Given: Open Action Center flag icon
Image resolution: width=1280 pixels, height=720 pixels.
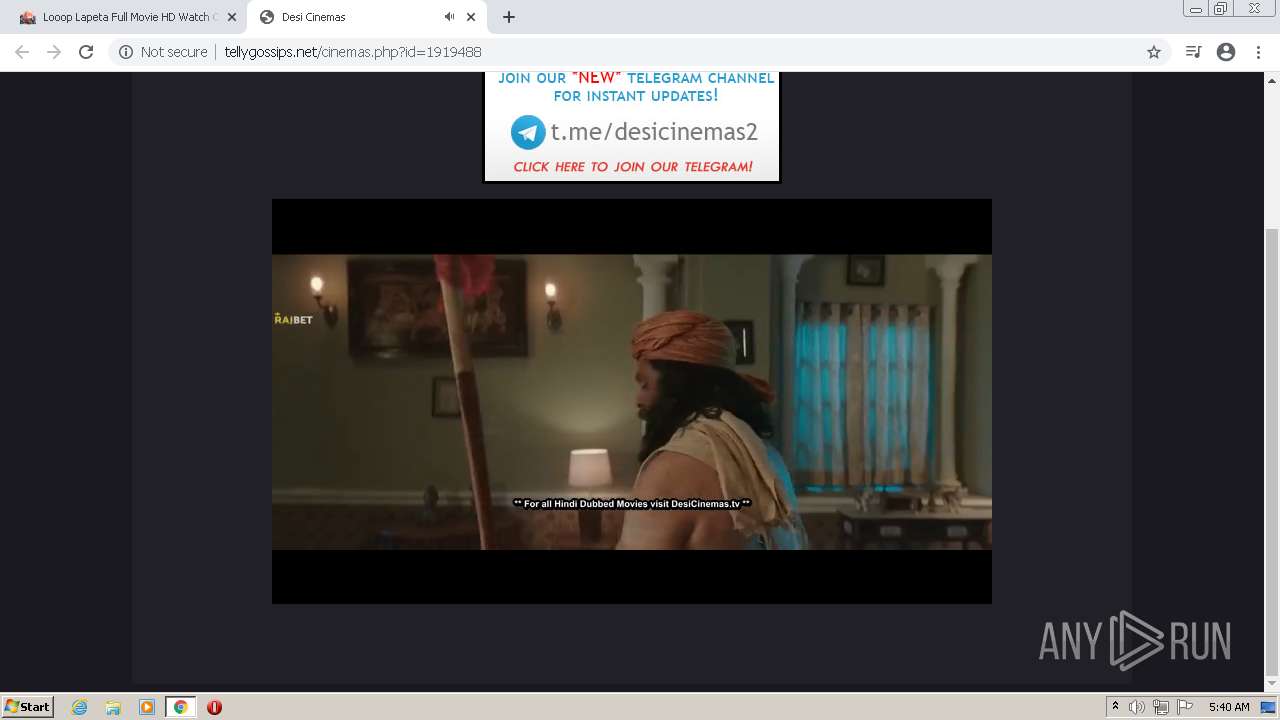Looking at the screenshot, I should pos(1185,707).
